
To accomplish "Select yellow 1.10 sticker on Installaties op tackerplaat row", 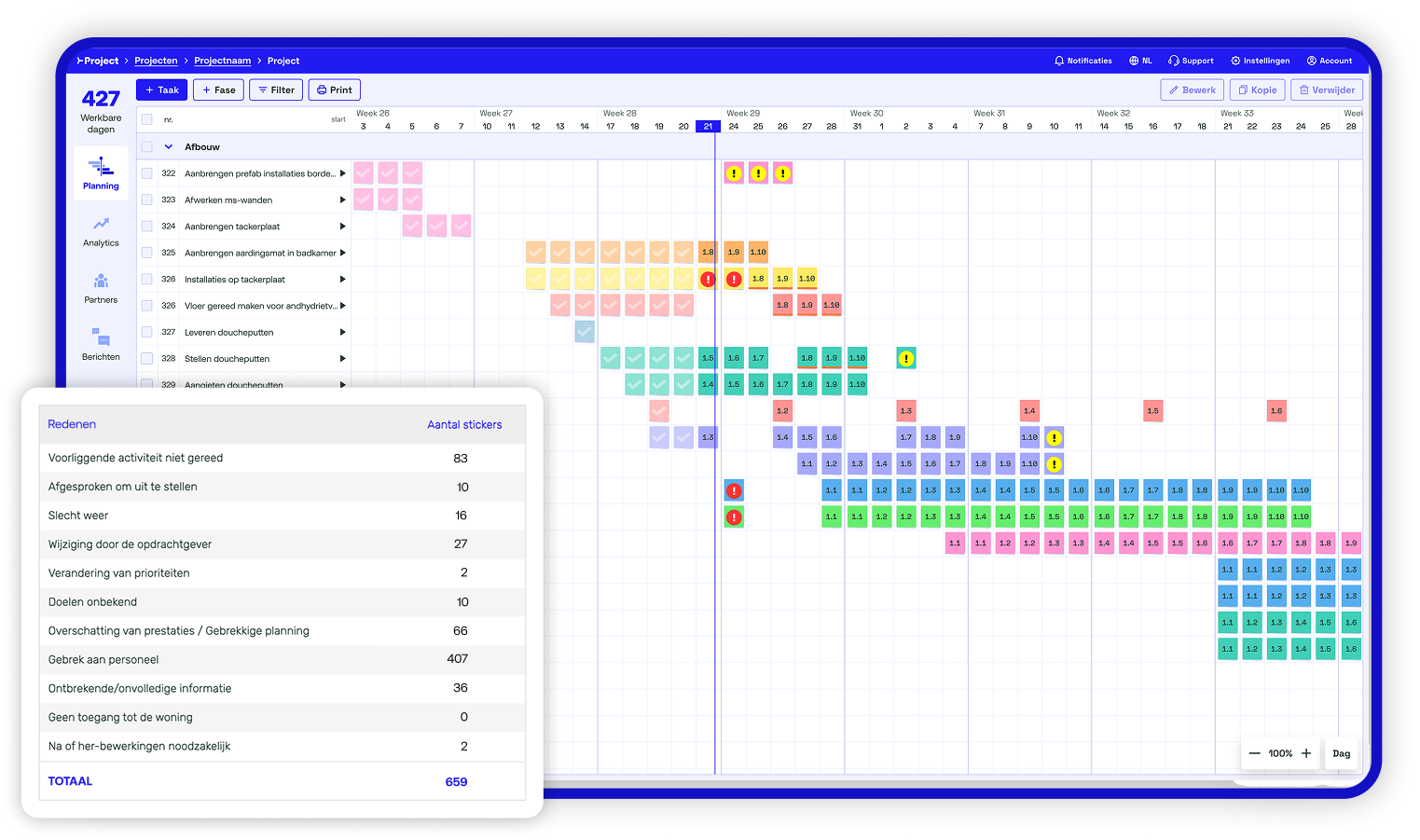I will click(807, 278).
